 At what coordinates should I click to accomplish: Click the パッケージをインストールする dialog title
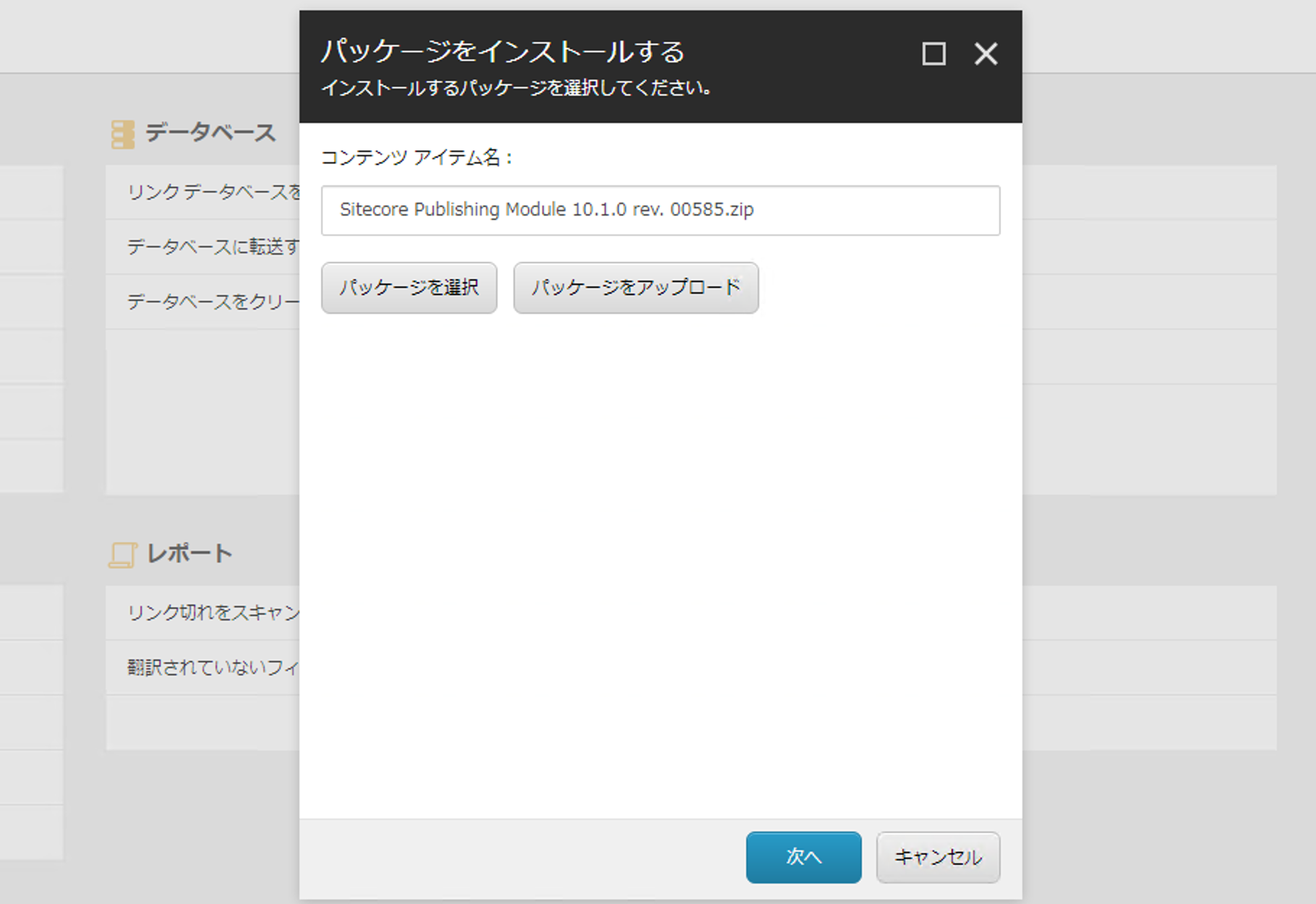(x=503, y=51)
